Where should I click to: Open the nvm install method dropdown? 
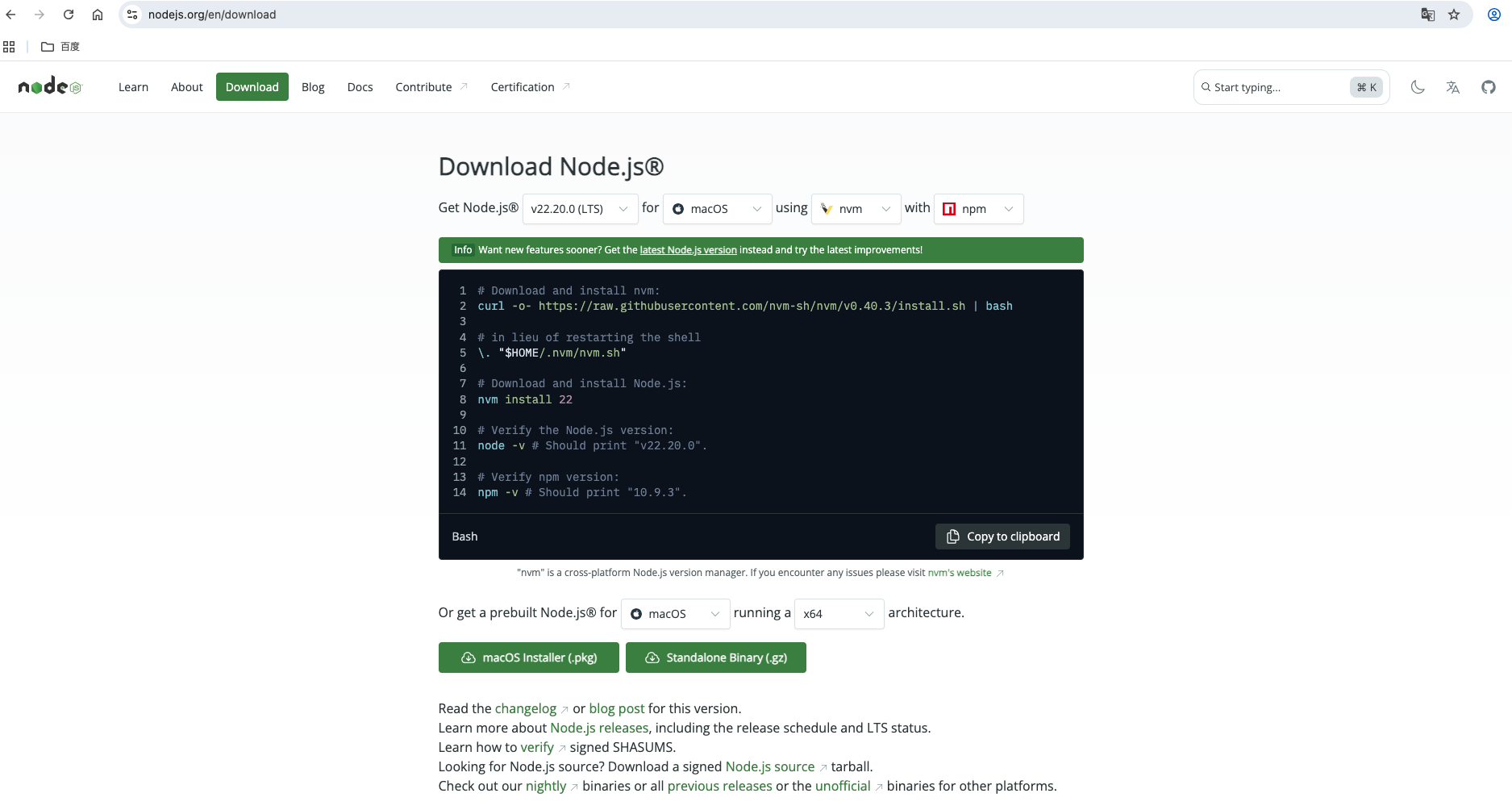point(856,209)
